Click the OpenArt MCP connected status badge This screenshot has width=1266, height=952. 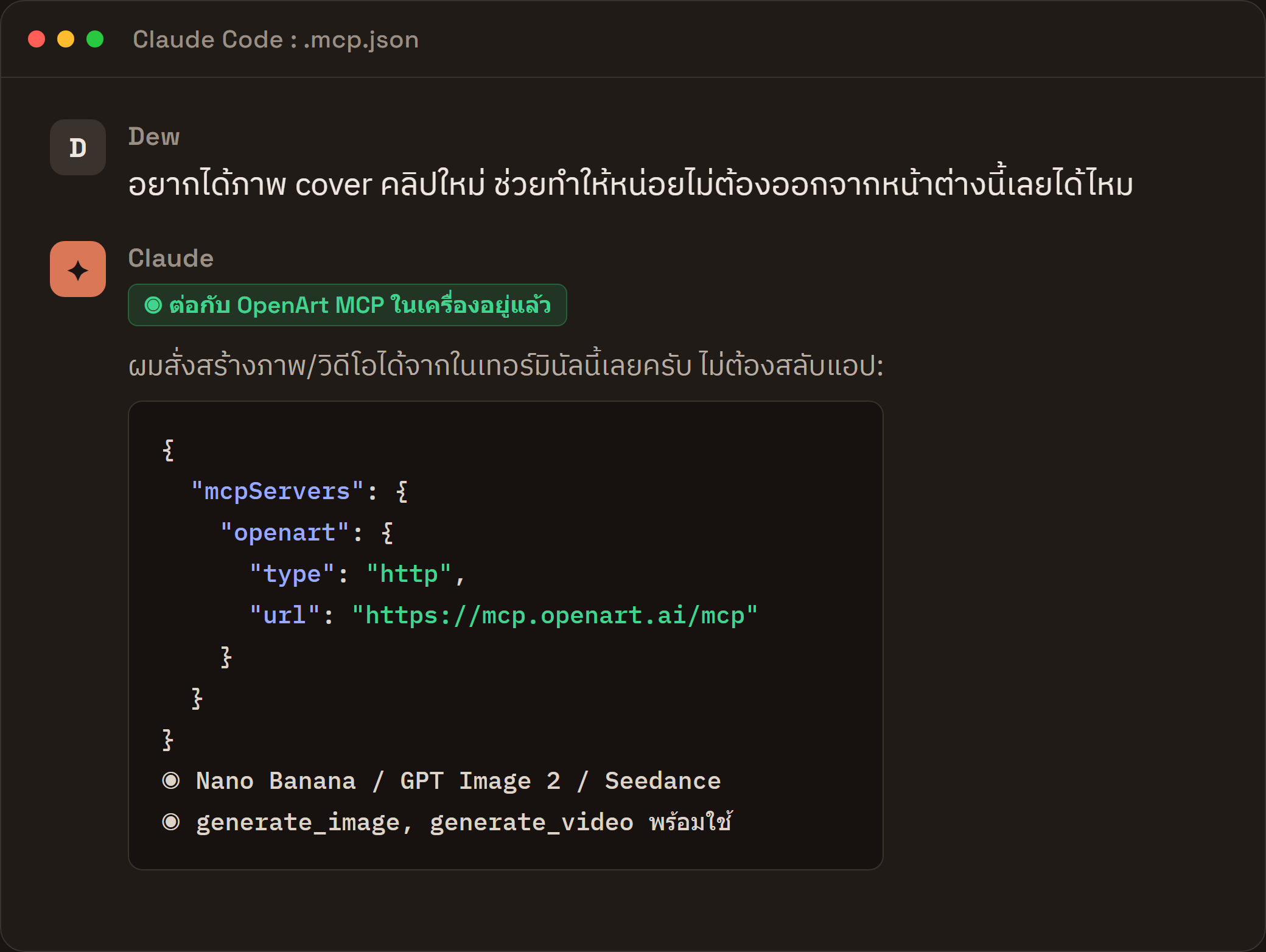pyautogui.click(x=348, y=305)
